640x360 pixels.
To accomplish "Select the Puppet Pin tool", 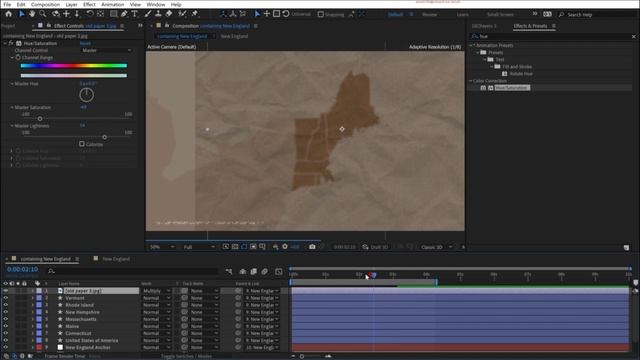I will (x=195, y=14).
